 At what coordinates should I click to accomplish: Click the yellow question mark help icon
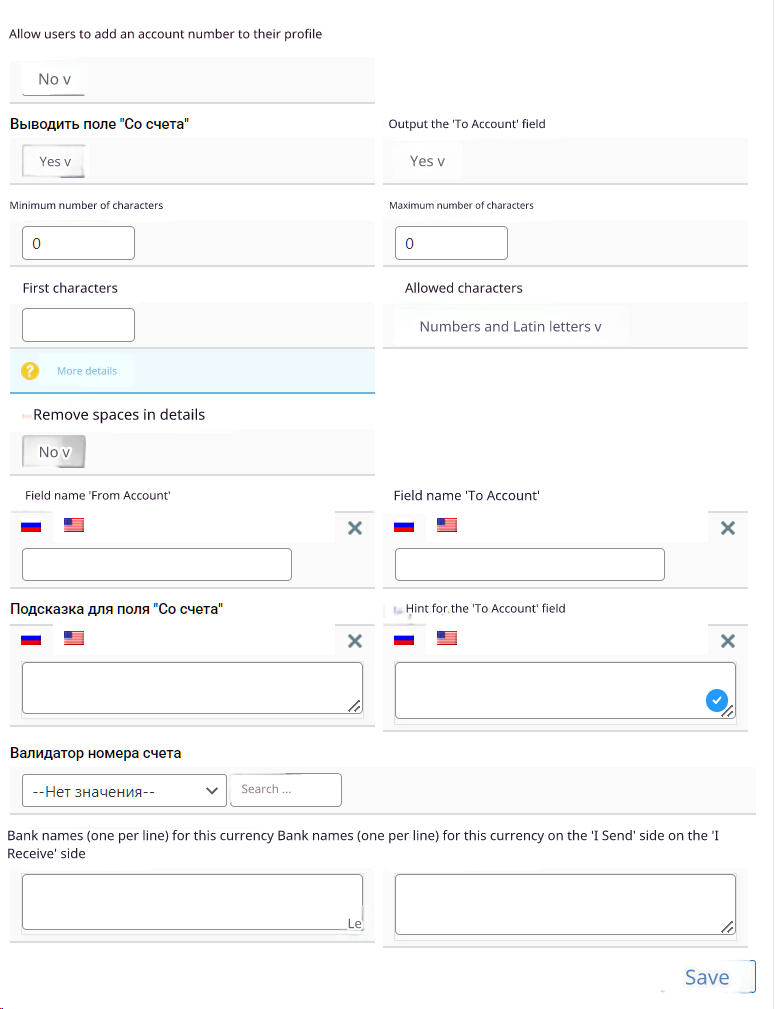point(30,371)
